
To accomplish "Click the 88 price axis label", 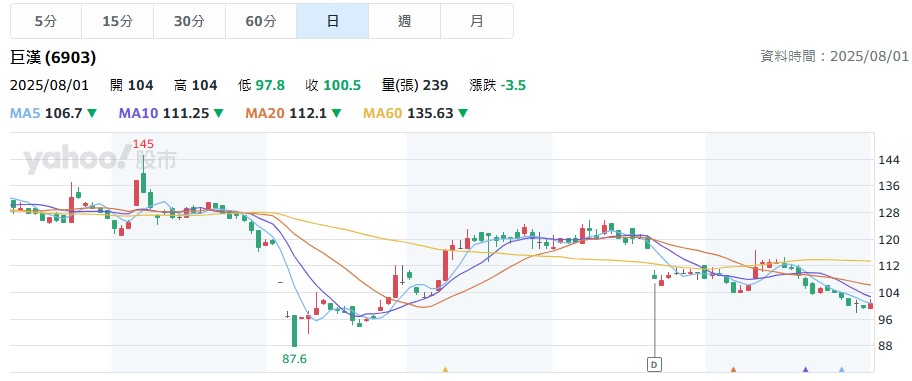I will click(x=885, y=346).
